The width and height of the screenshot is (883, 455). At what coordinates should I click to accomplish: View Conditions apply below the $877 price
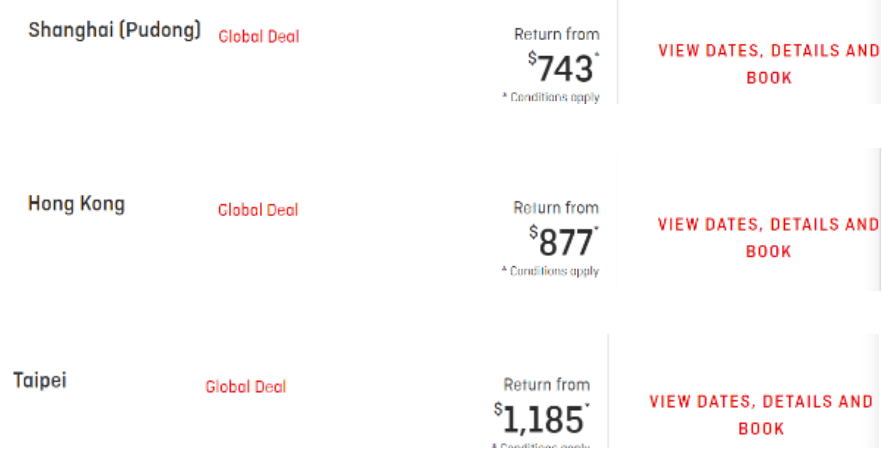[551, 271]
